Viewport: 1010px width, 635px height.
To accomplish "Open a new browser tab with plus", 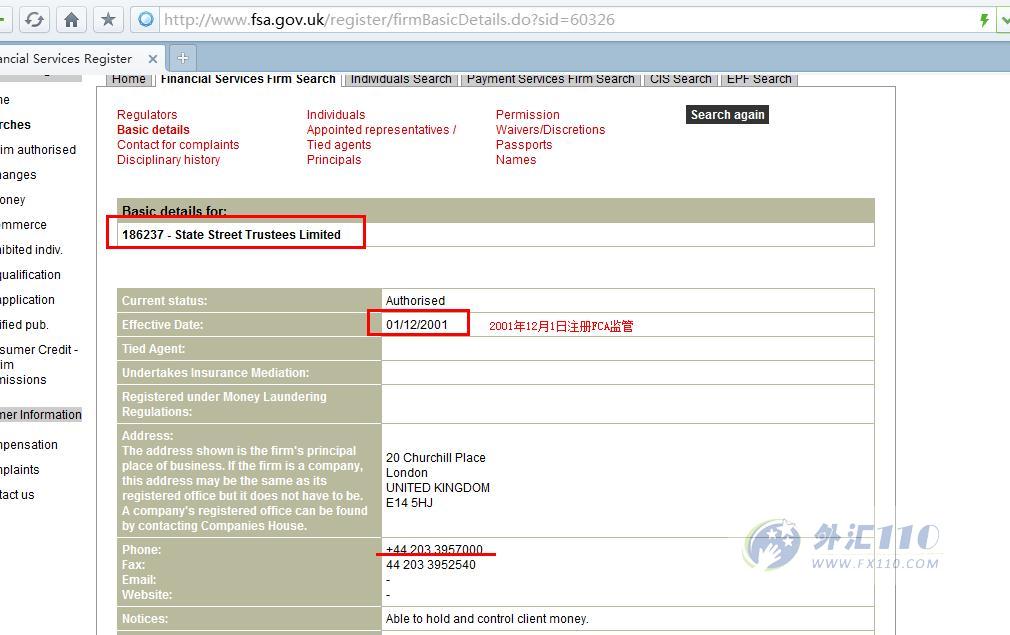I will point(183,58).
